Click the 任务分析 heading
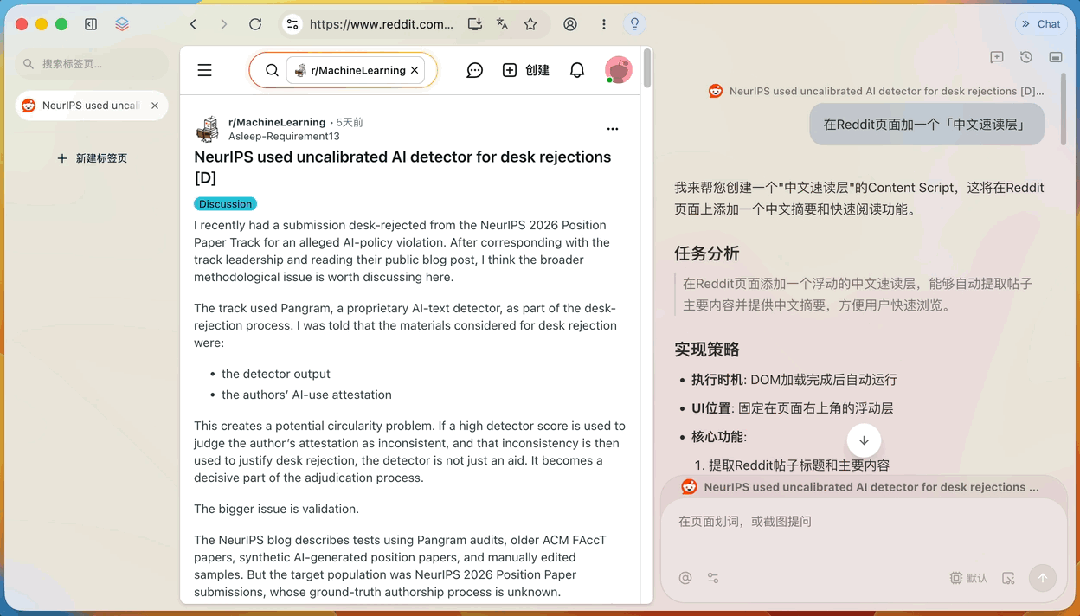Viewport: 1080px width, 616px height. (707, 254)
